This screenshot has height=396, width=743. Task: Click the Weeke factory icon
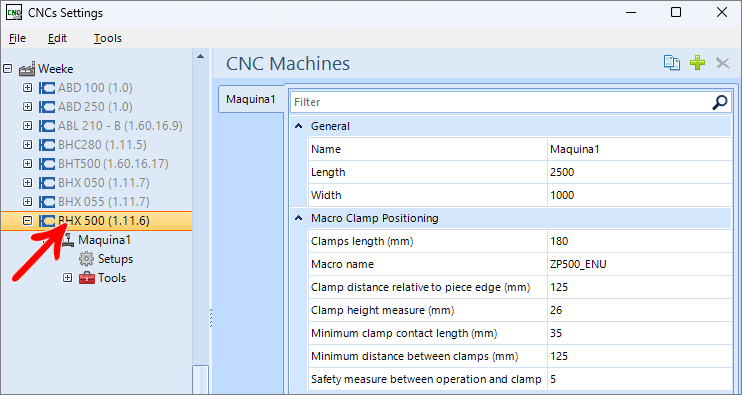click(x=27, y=69)
